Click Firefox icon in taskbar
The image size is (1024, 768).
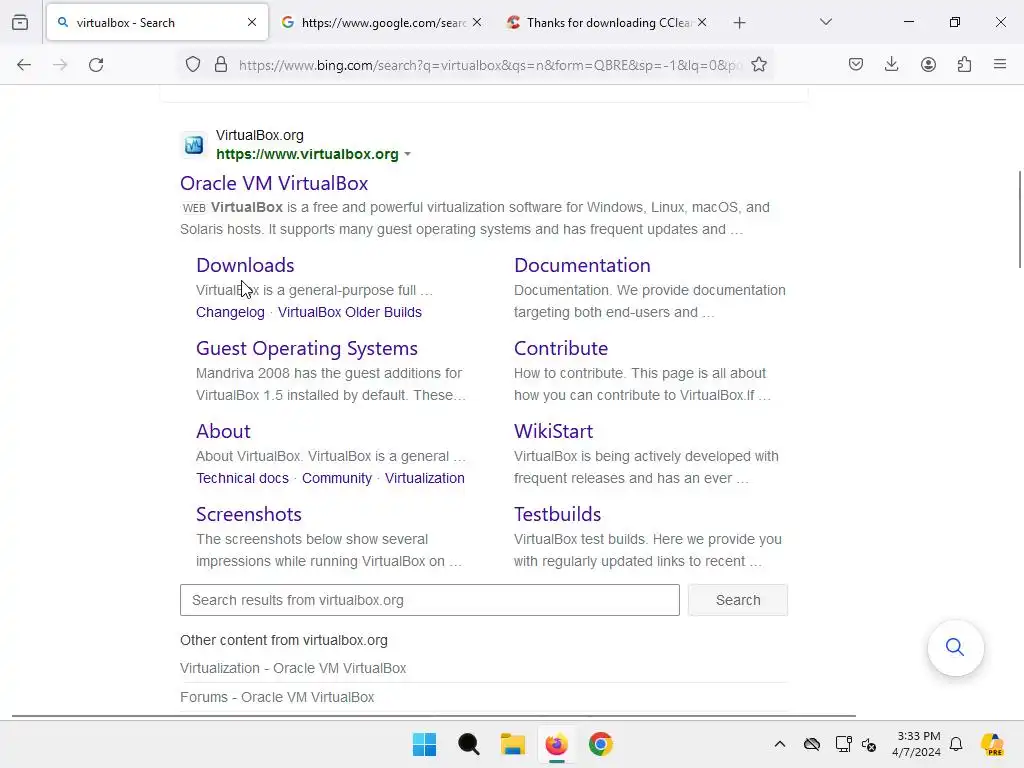pyautogui.click(x=556, y=744)
